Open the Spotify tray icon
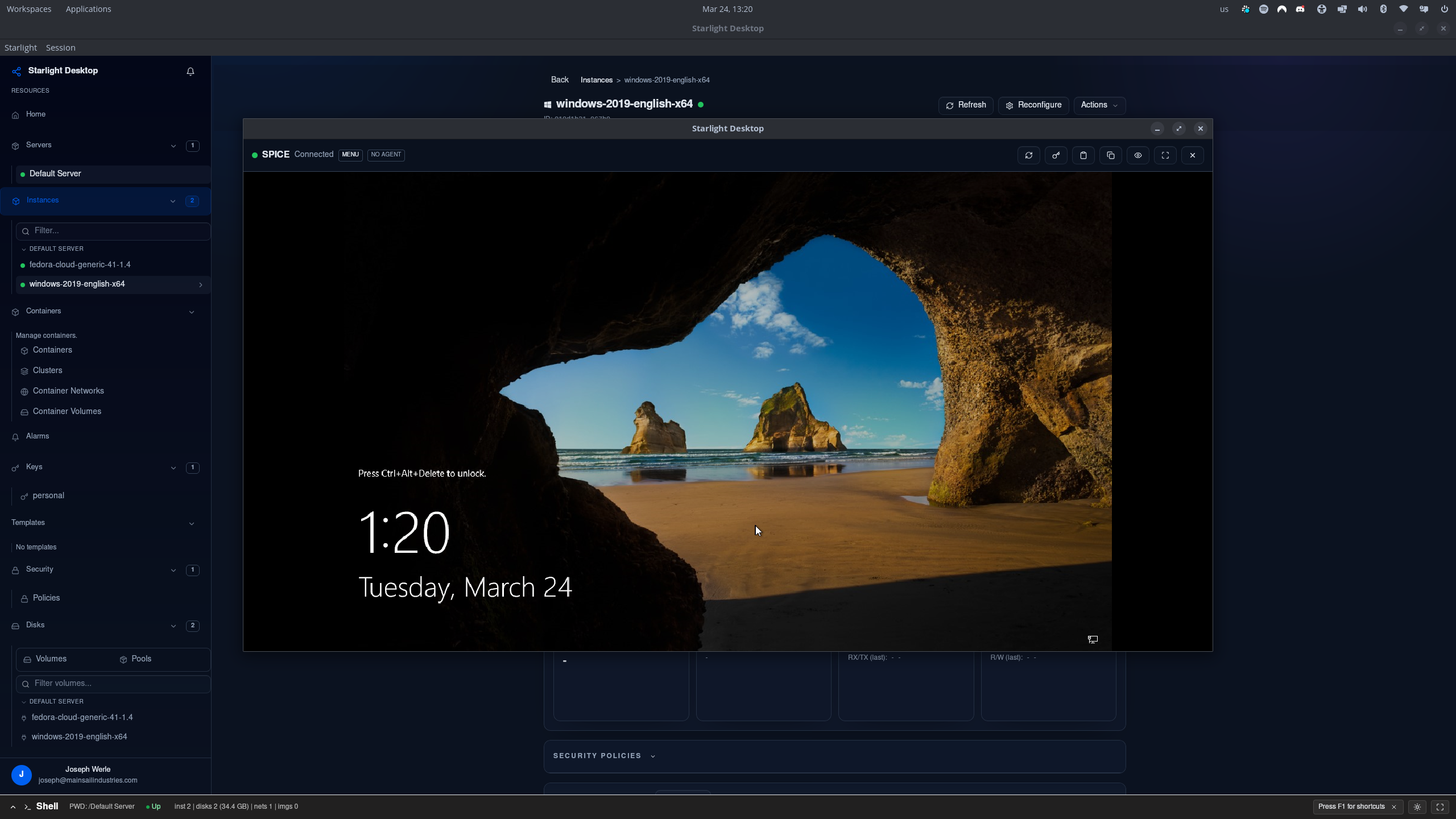This screenshot has width=1456, height=819. pos(1263,9)
